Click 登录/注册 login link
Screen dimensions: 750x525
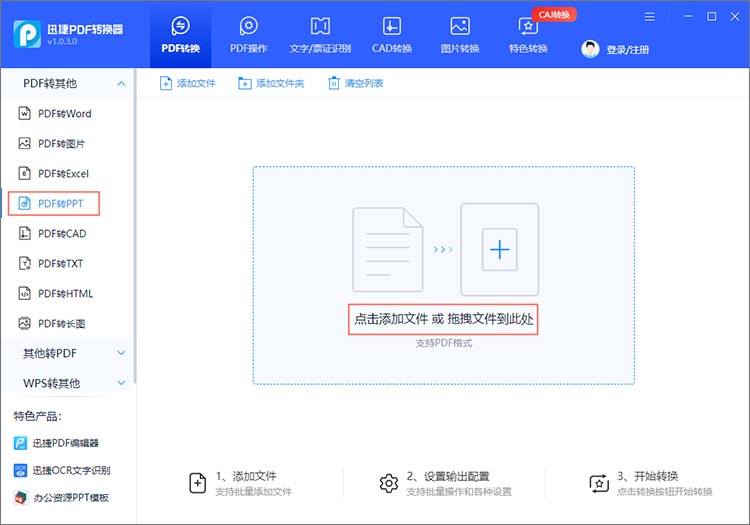[x=627, y=50]
